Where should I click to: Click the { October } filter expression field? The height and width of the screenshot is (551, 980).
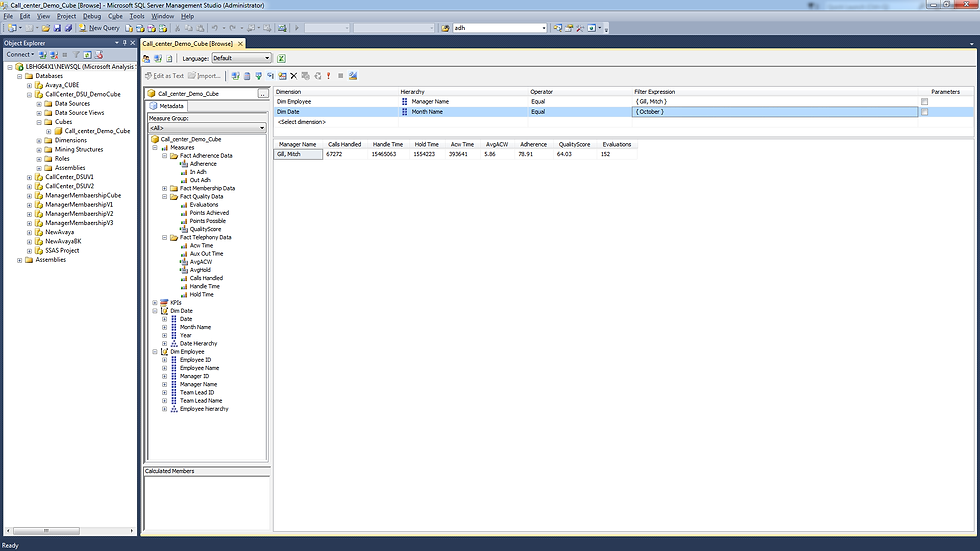coord(775,112)
